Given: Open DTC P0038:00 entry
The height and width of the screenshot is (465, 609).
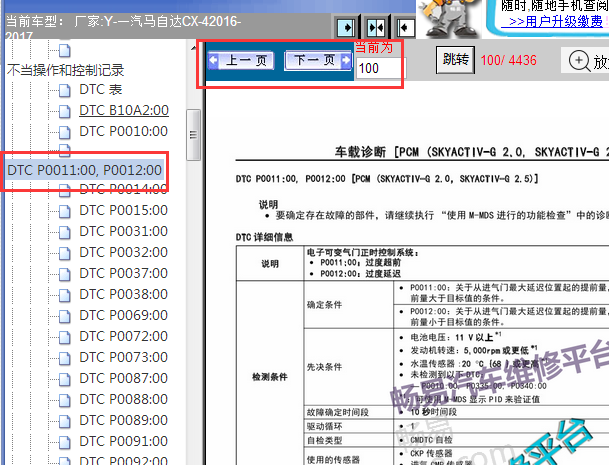Looking at the screenshot, I should [124, 294].
